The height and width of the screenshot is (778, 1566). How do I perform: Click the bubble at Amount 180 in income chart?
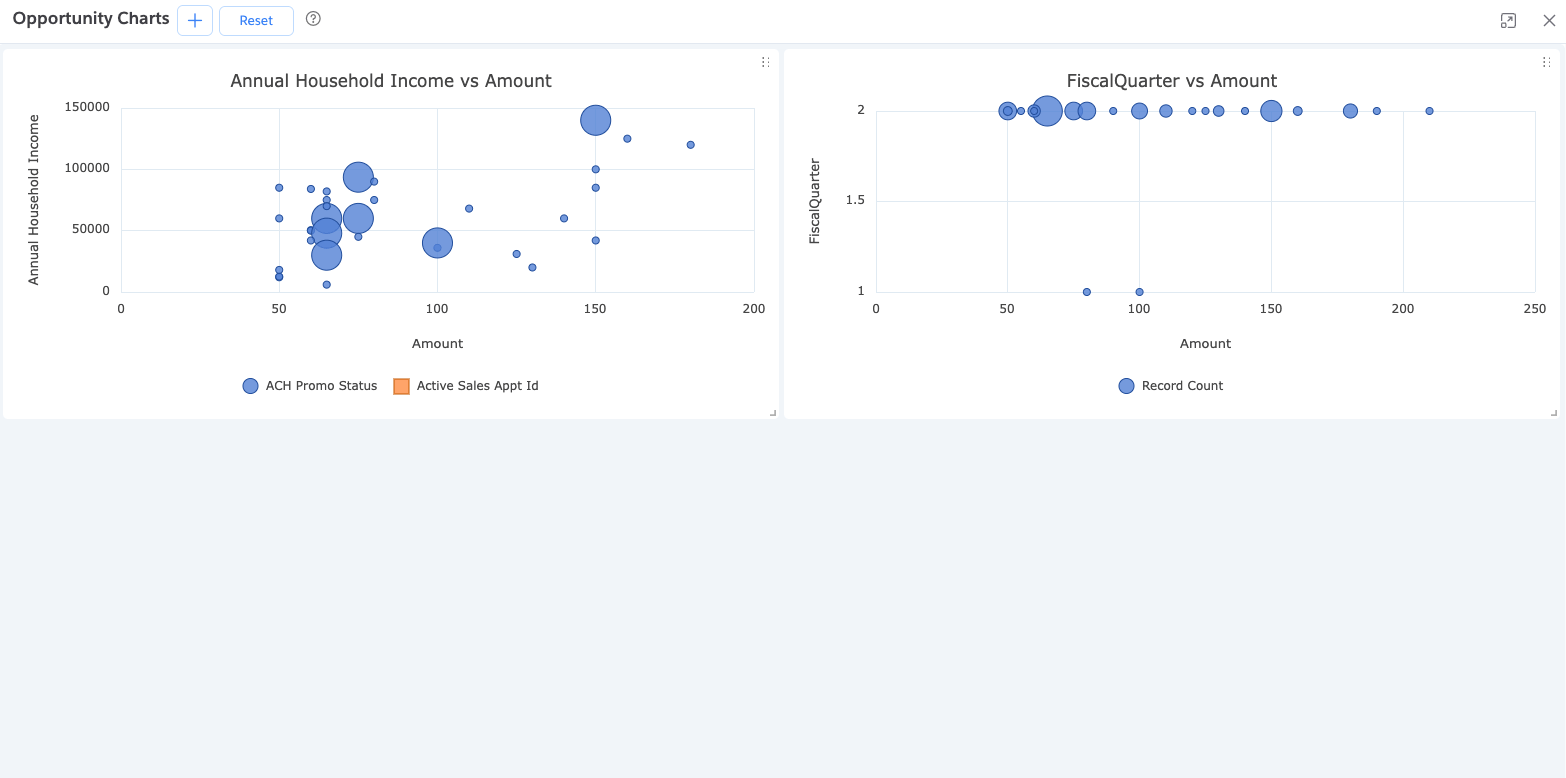point(690,145)
